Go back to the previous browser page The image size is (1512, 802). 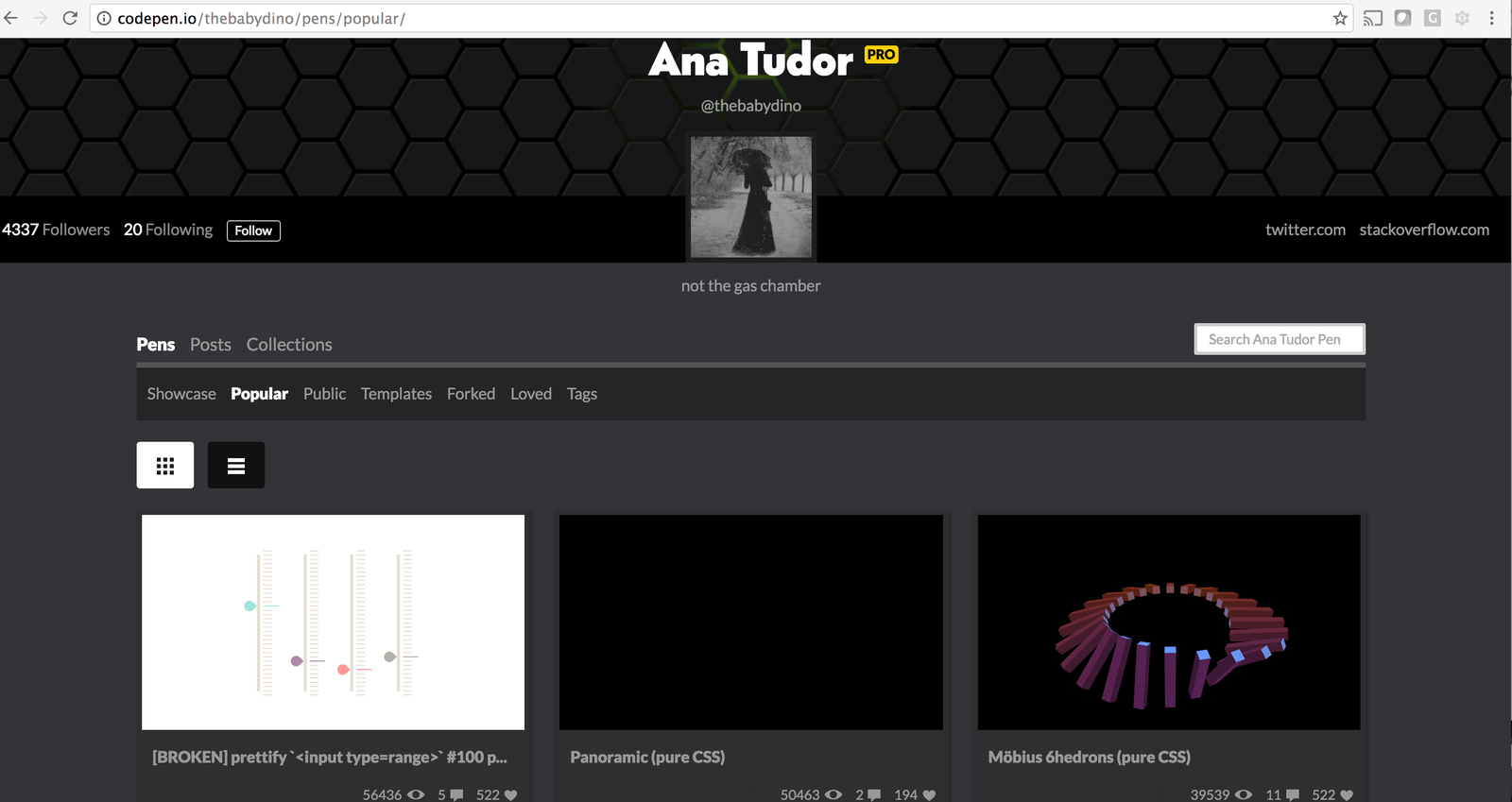click(11, 18)
